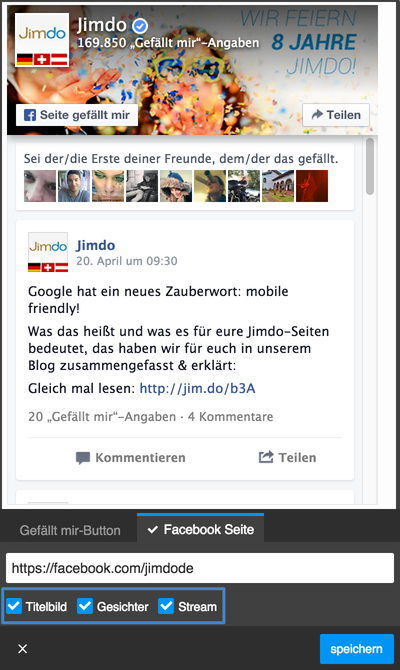
Task: Click the Jimdo logo in cover header
Action: (x=42, y=40)
